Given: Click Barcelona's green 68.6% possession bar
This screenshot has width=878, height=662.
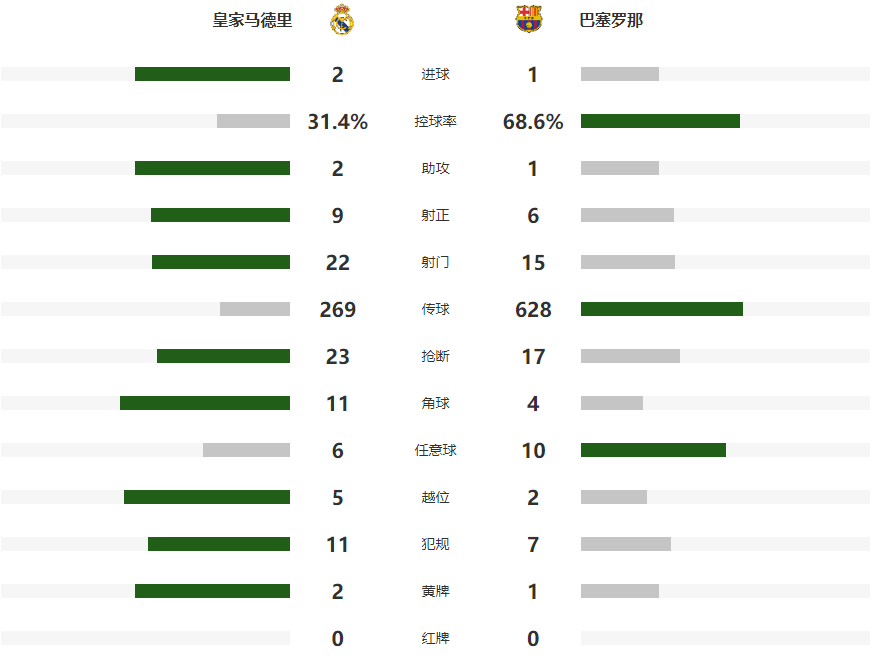Looking at the screenshot, I should [660, 121].
